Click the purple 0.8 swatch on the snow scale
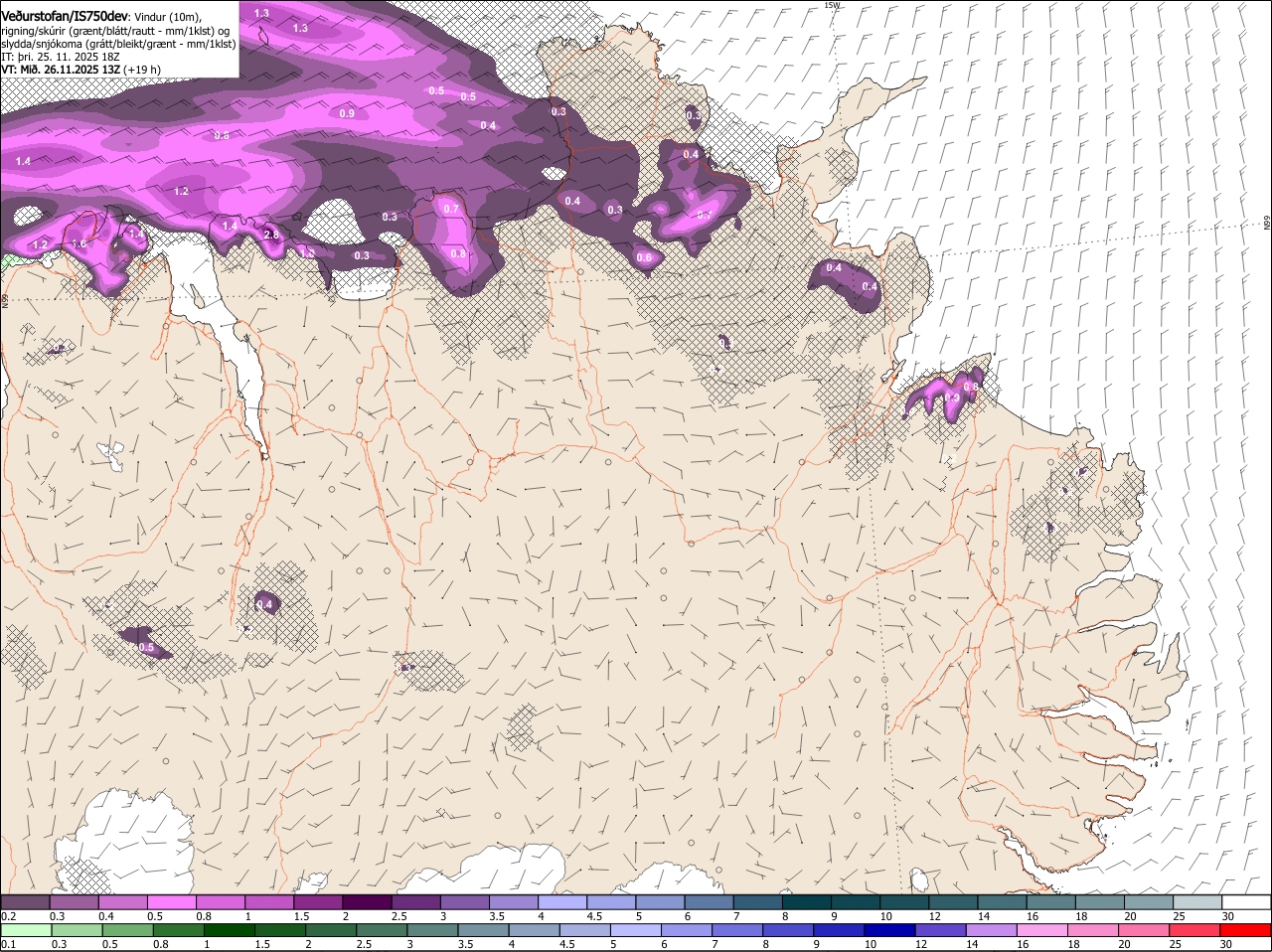Image resolution: width=1272 pixels, height=952 pixels. [220, 902]
